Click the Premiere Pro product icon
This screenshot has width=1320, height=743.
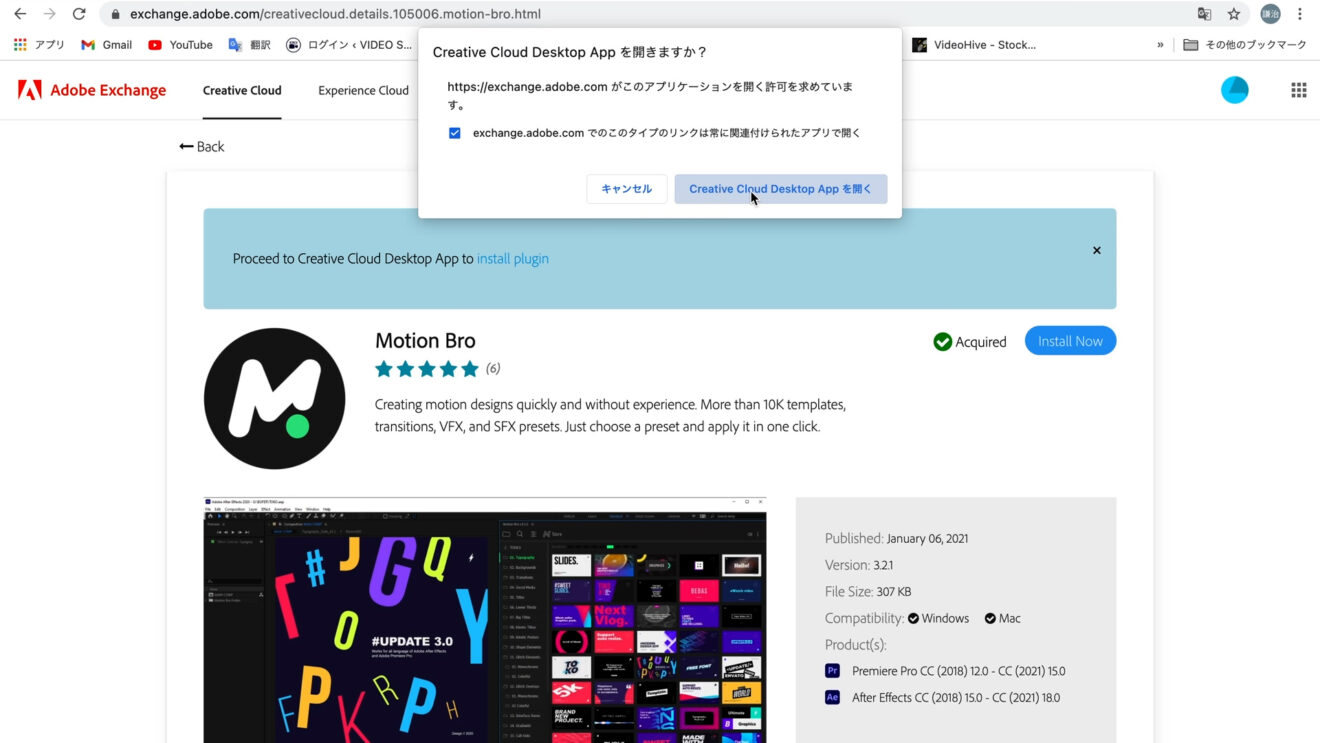[832, 671]
